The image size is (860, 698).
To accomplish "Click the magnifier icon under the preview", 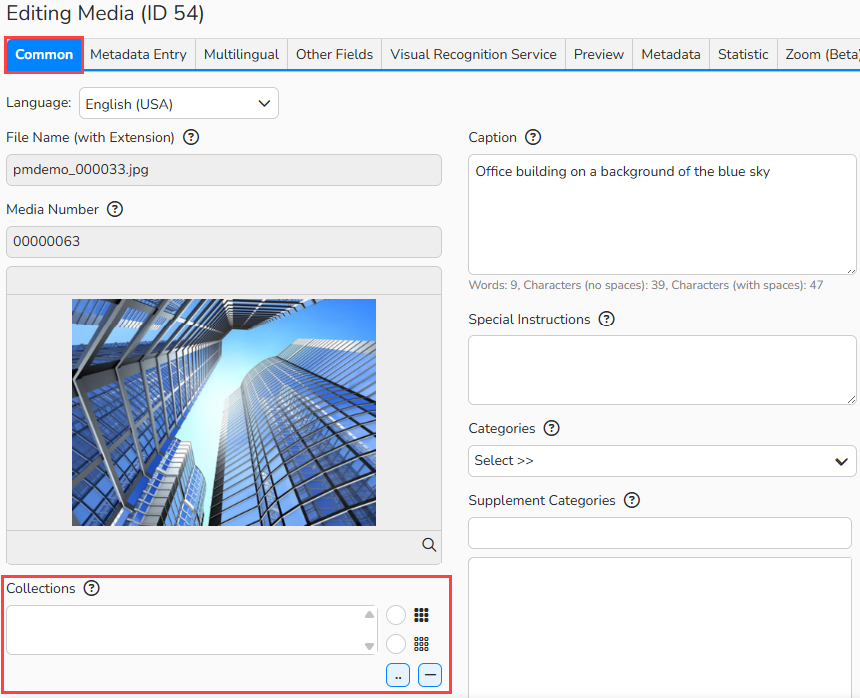I will coord(429,544).
